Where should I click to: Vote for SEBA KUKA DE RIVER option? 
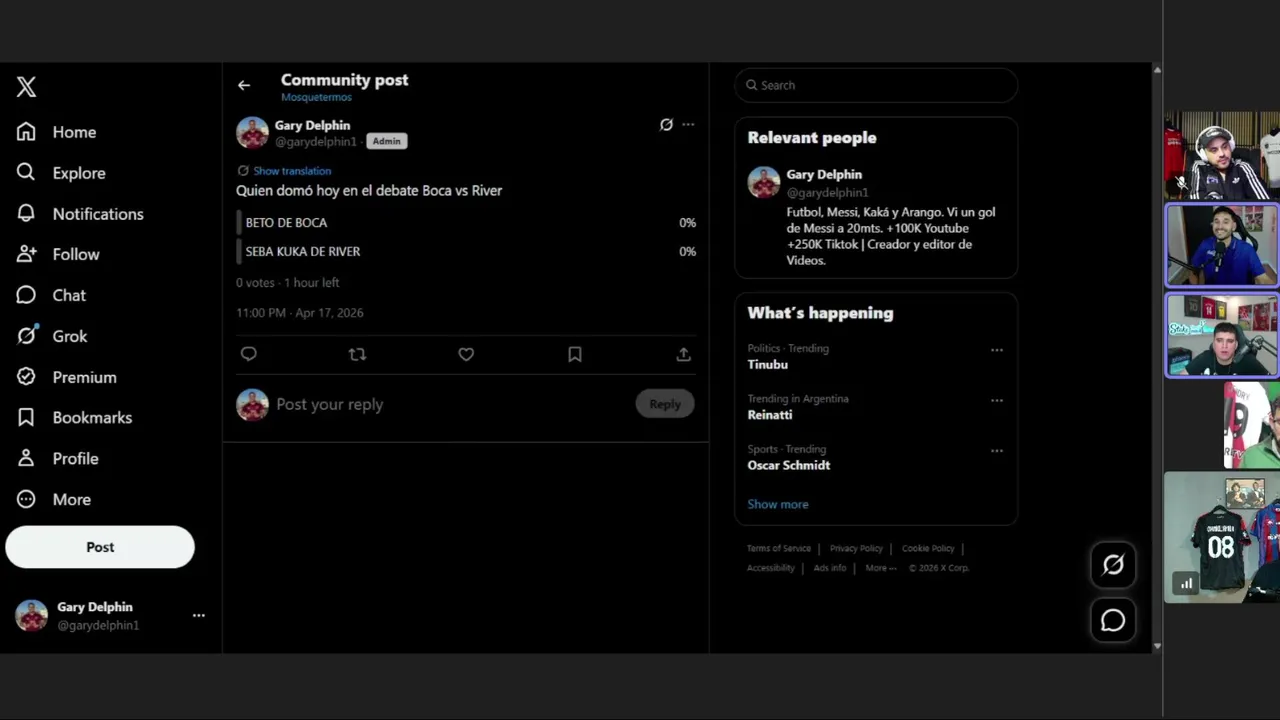[466, 251]
